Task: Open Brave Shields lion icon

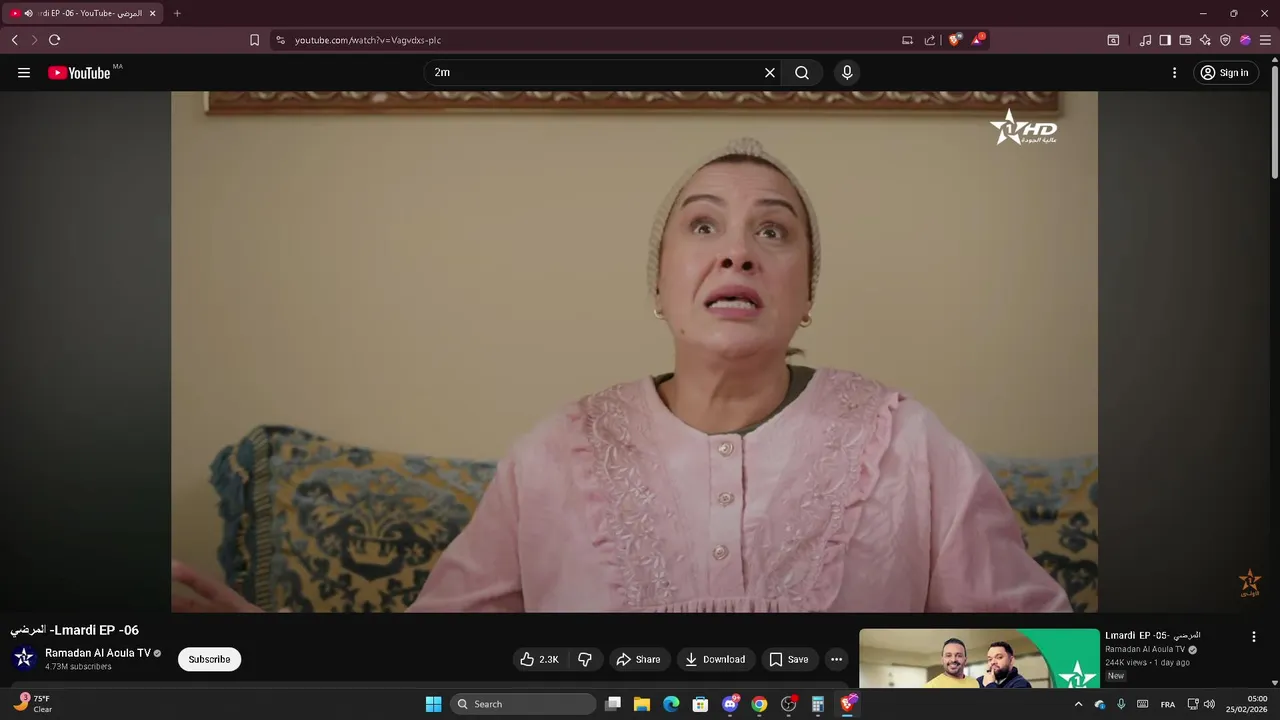Action: tap(955, 40)
